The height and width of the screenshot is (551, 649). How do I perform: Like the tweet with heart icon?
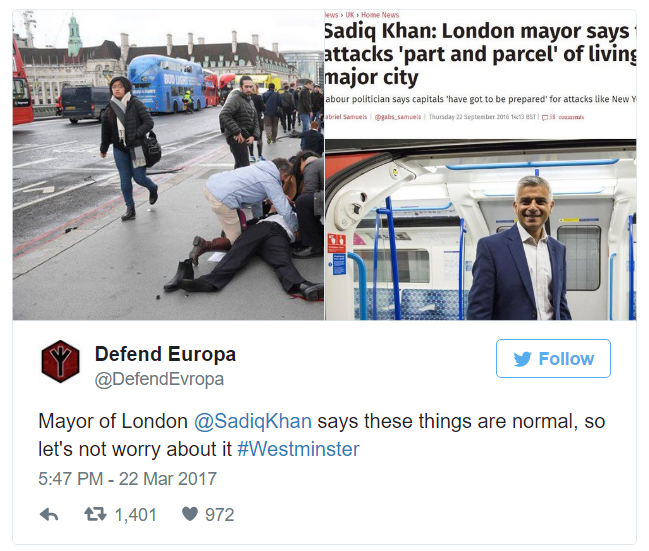pos(190,515)
